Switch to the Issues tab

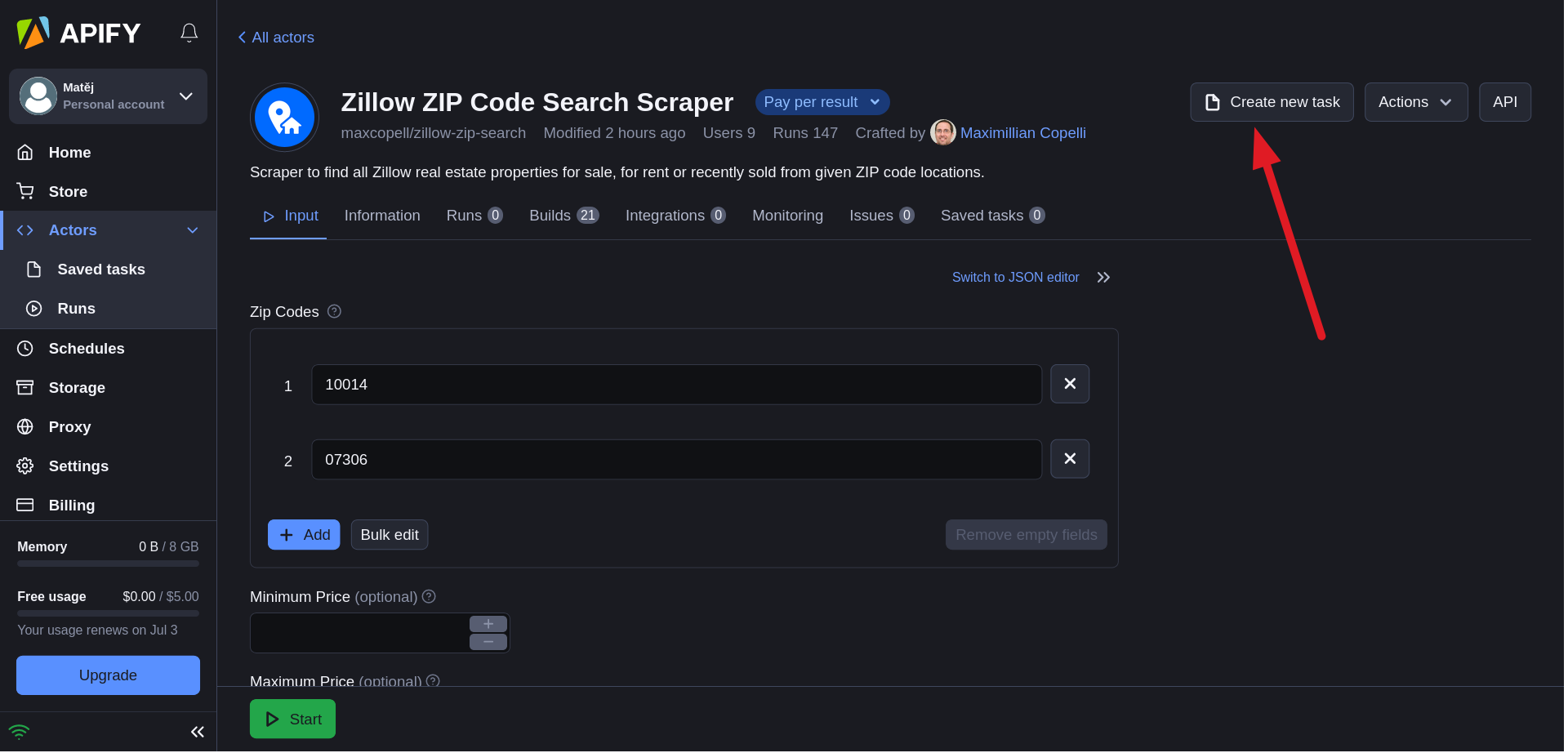pos(881,216)
